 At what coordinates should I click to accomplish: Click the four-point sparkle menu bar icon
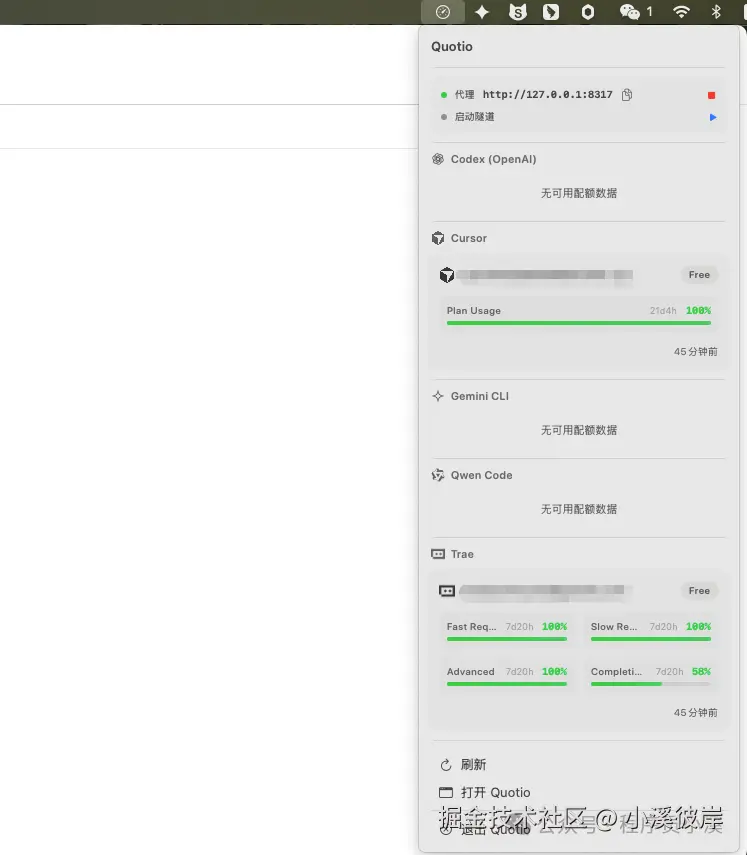tap(481, 12)
